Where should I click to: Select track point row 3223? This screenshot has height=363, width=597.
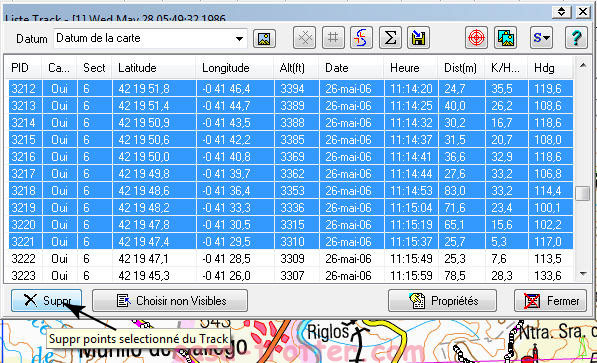pyautogui.click(x=291, y=275)
